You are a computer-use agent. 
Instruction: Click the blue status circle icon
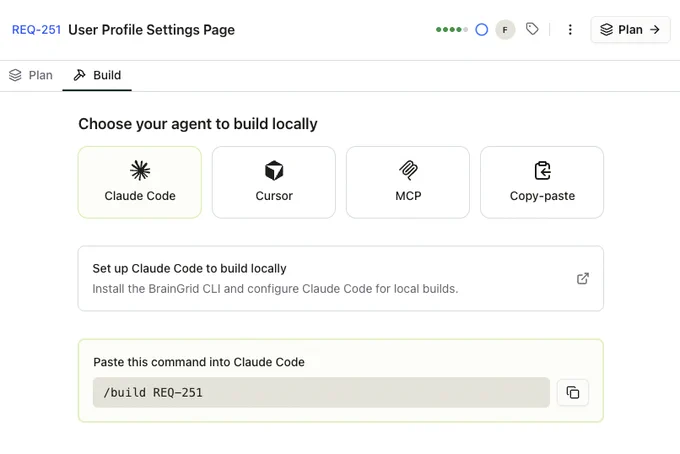click(481, 29)
